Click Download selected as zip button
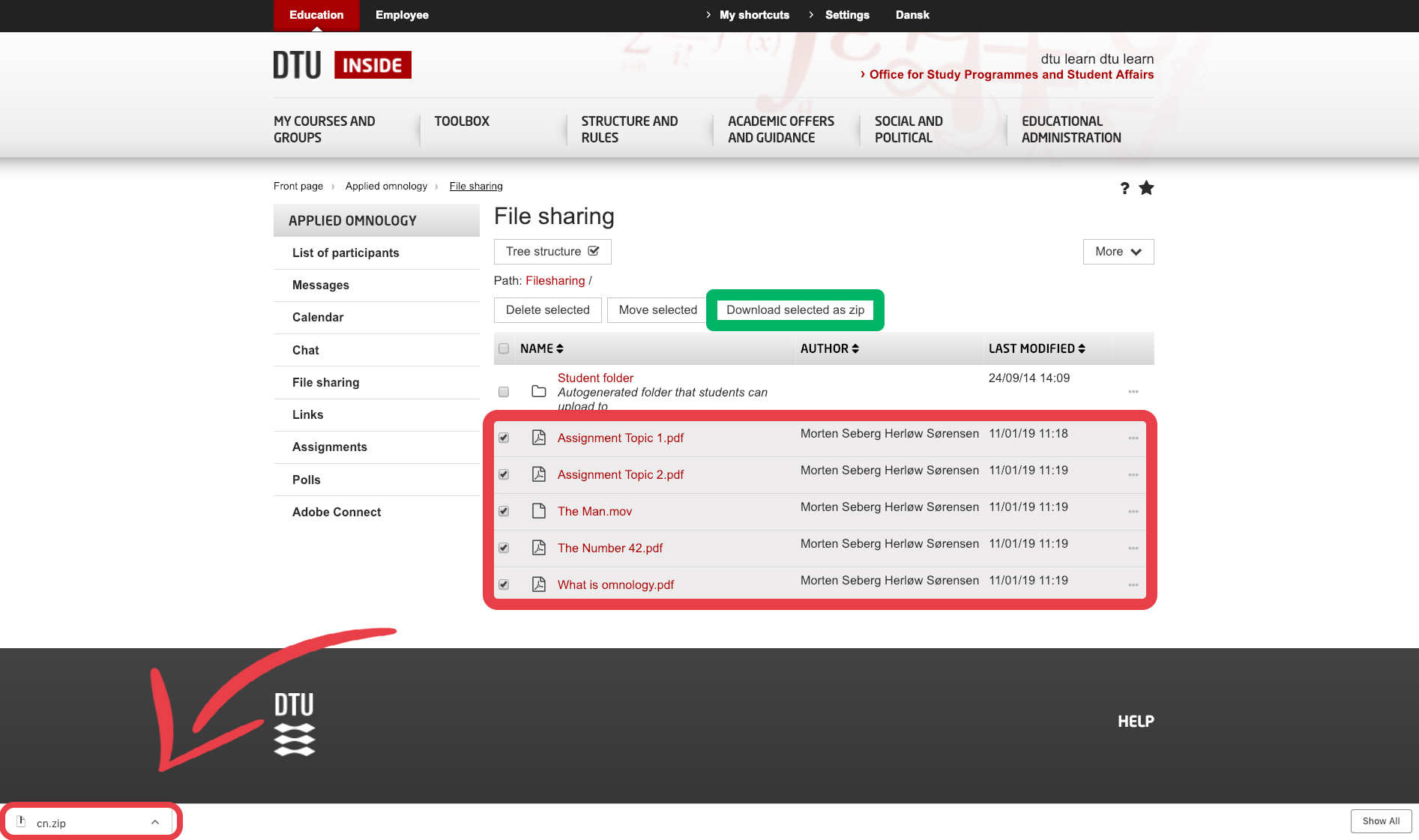 coord(795,310)
